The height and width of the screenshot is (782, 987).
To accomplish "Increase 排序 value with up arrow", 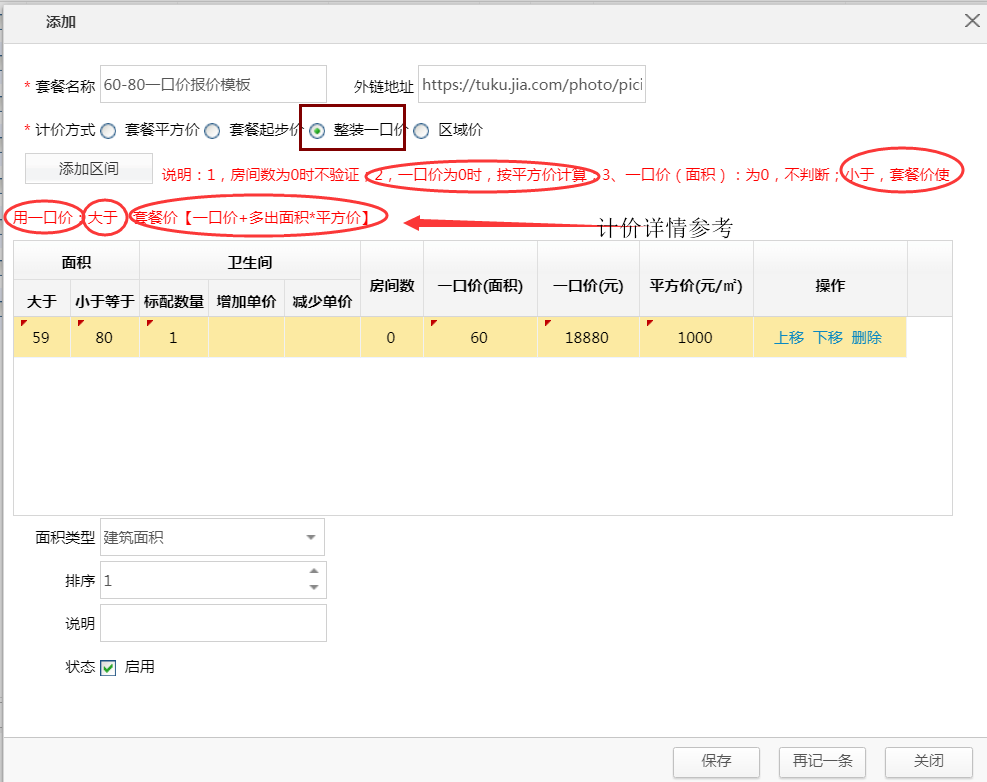I will (314, 571).
